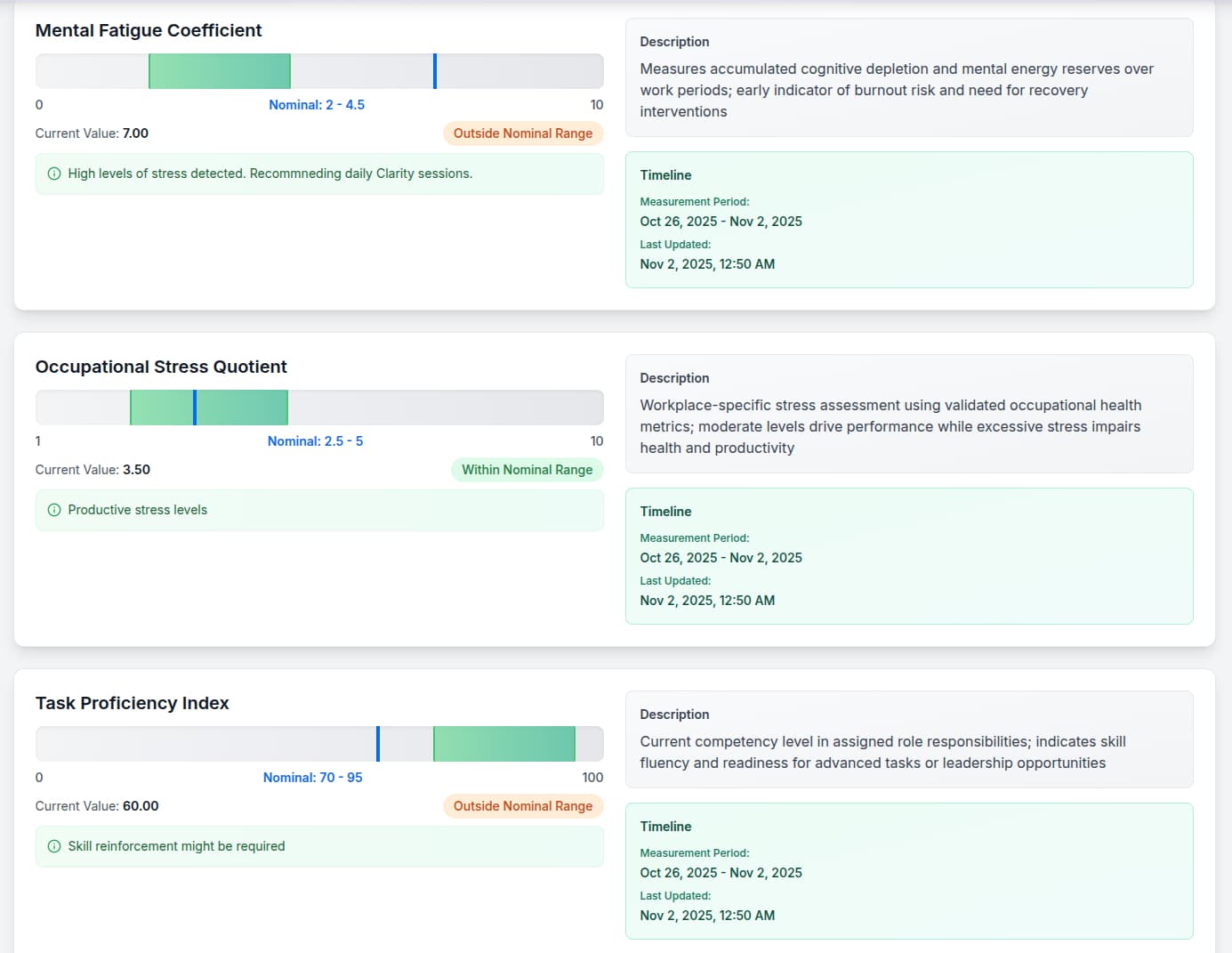The height and width of the screenshot is (953, 1232).
Task: Click the workplace-specific stress assessment description paragraph
Action: 890,426
